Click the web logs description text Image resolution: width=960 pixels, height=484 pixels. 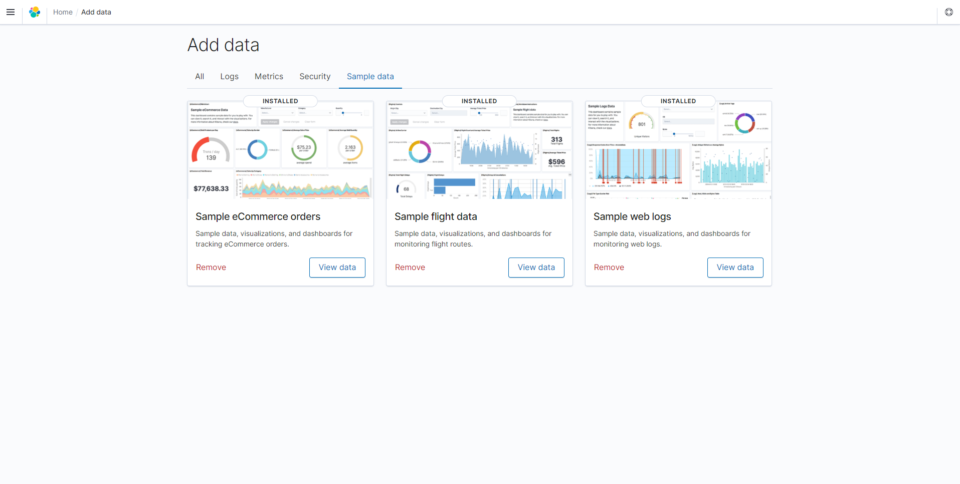click(672, 239)
